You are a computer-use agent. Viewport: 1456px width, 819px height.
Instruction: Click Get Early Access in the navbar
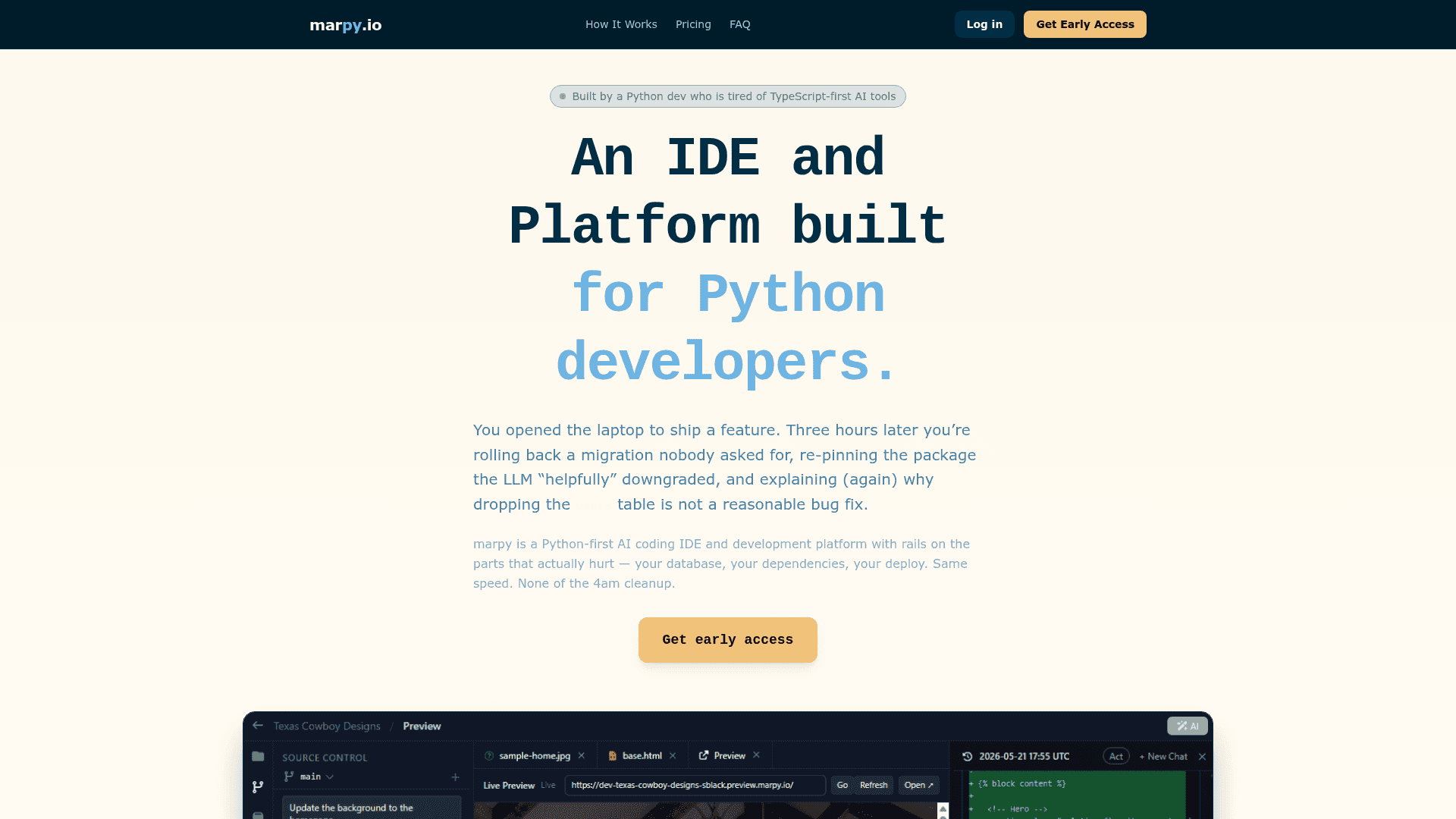click(1085, 24)
